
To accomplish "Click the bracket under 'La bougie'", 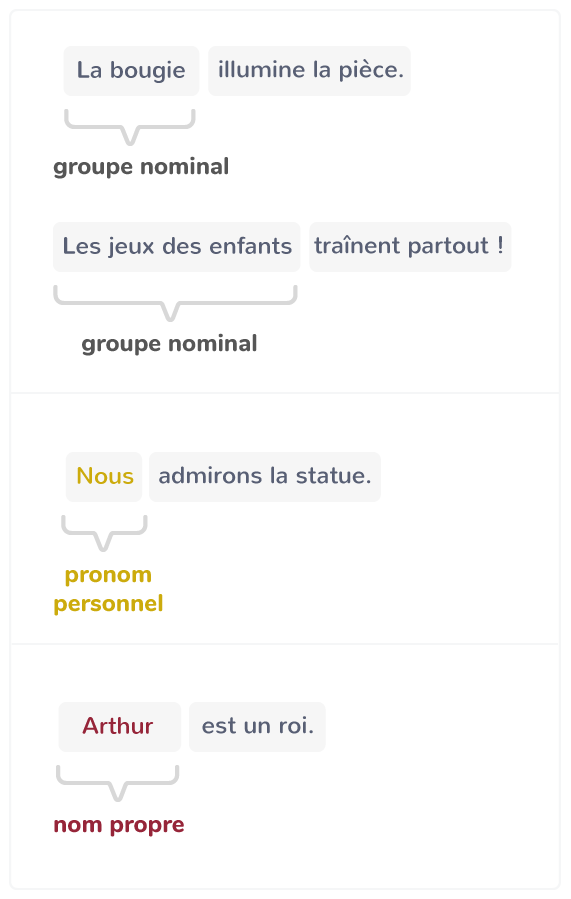I will [x=130, y=127].
